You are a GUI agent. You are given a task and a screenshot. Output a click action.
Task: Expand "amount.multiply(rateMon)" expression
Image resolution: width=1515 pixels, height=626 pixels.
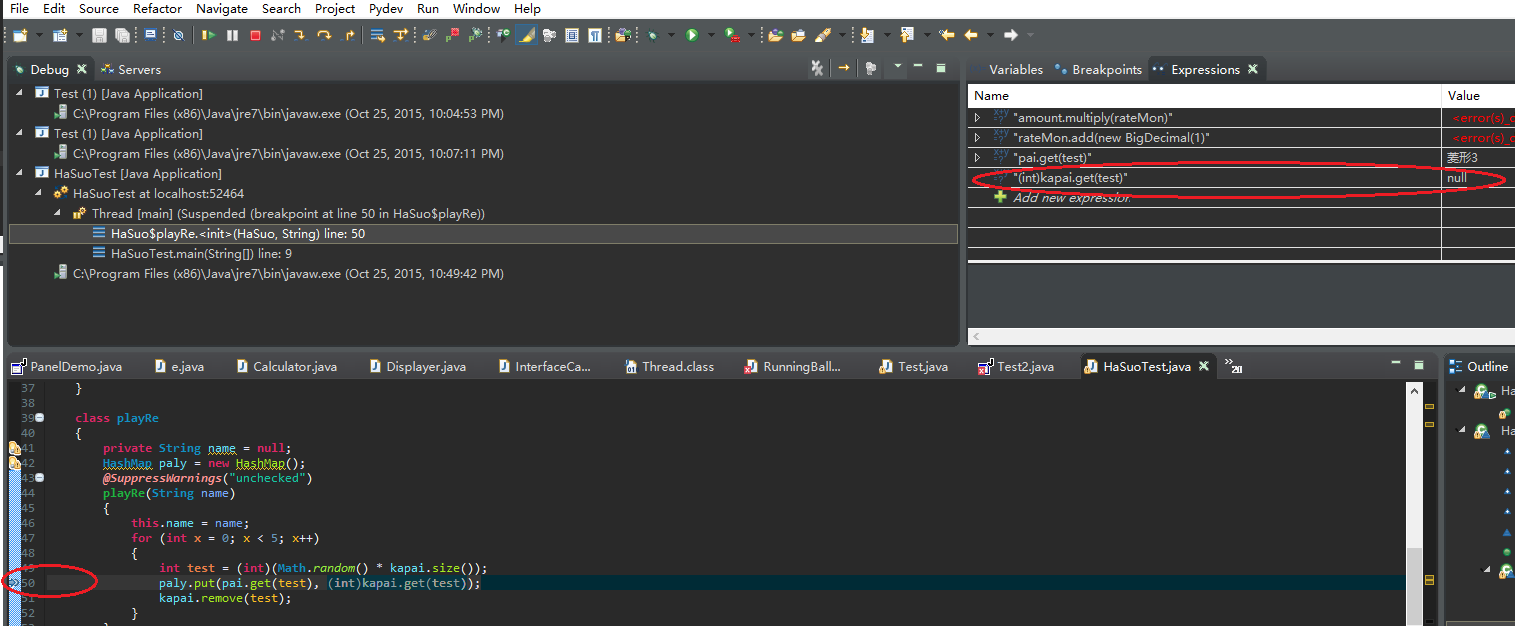978,118
